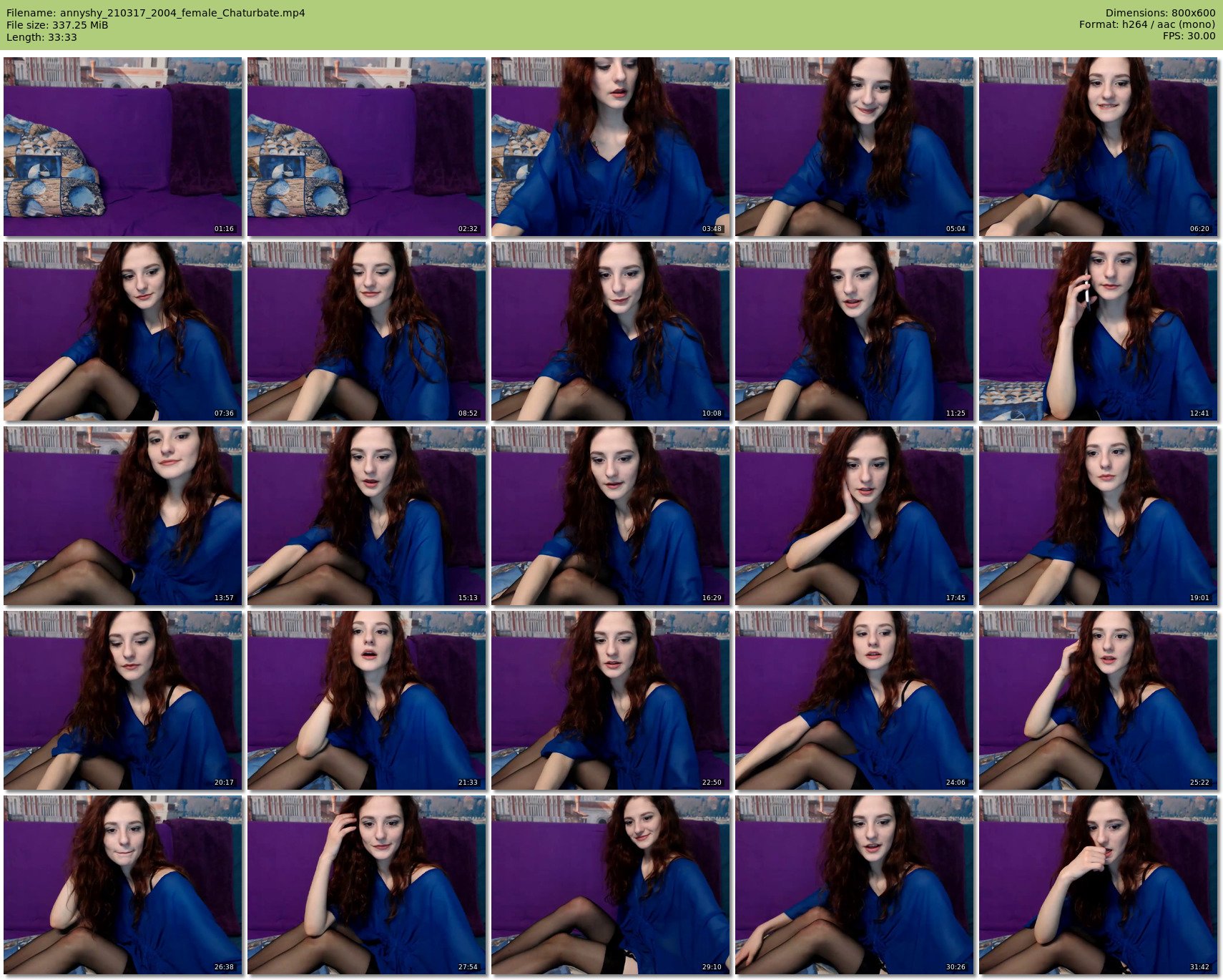This screenshot has width=1223, height=980.
Task: Pick the frame labeled 08:52
Action: 367,331
